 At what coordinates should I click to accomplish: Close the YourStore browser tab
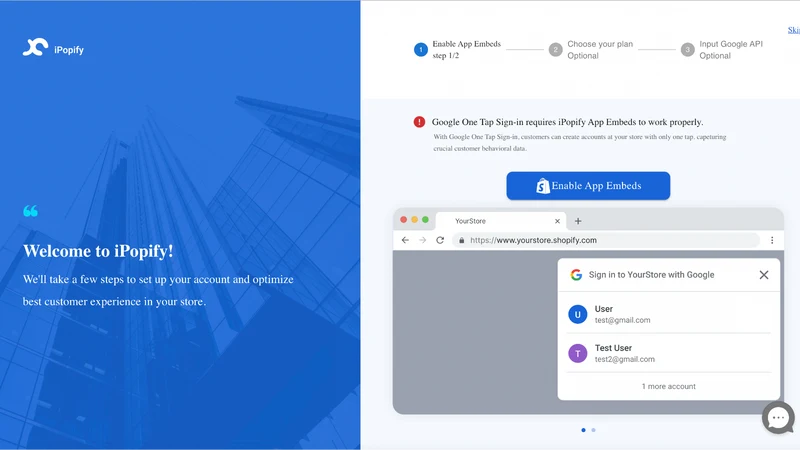coord(557,221)
